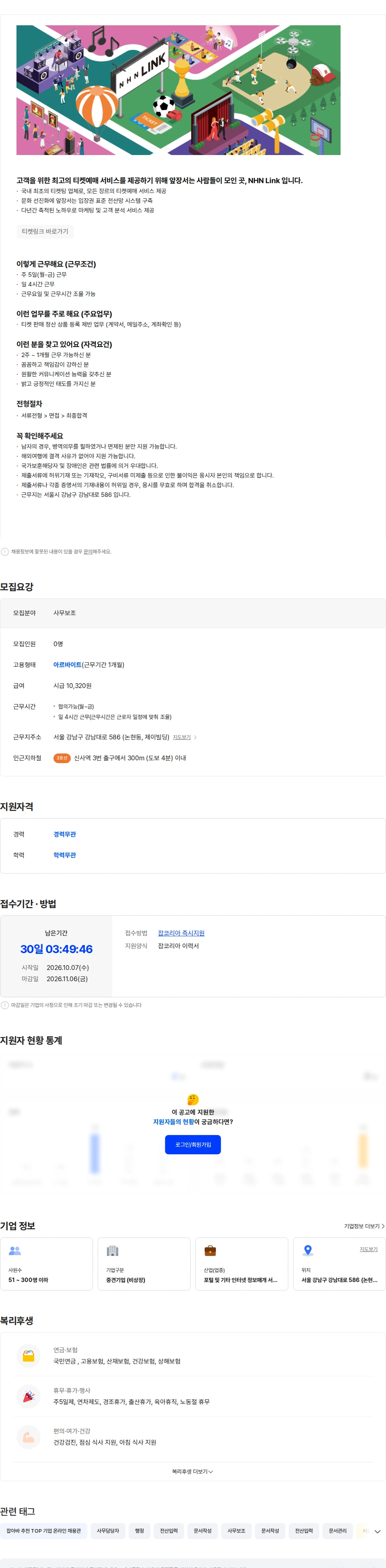Screen dimensions: 386x1568
Task: Select the 행정 tag
Action: (x=140, y=1530)
